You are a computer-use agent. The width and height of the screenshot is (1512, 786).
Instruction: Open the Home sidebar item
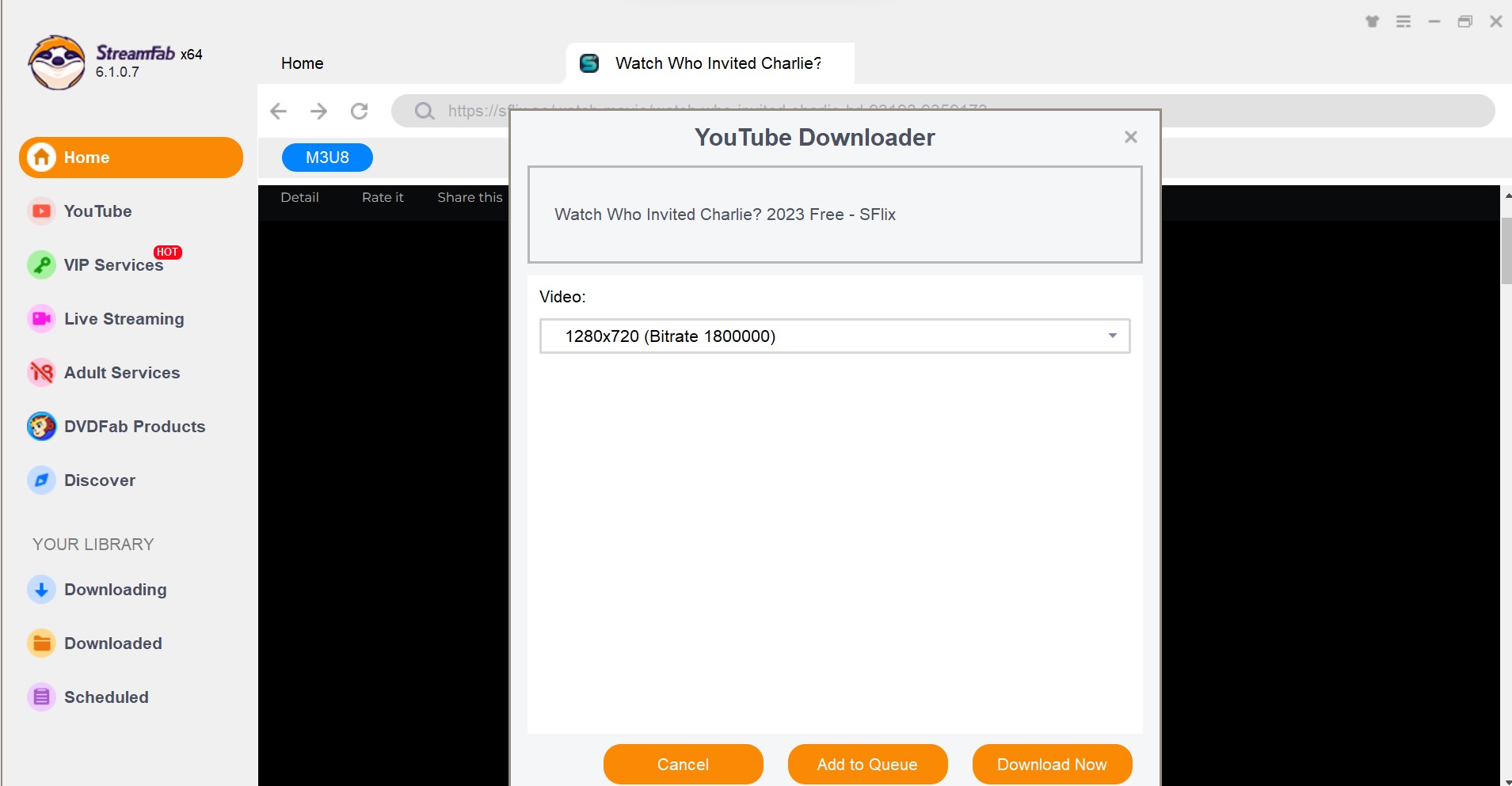pyautogui.click(x=131, y=158)
